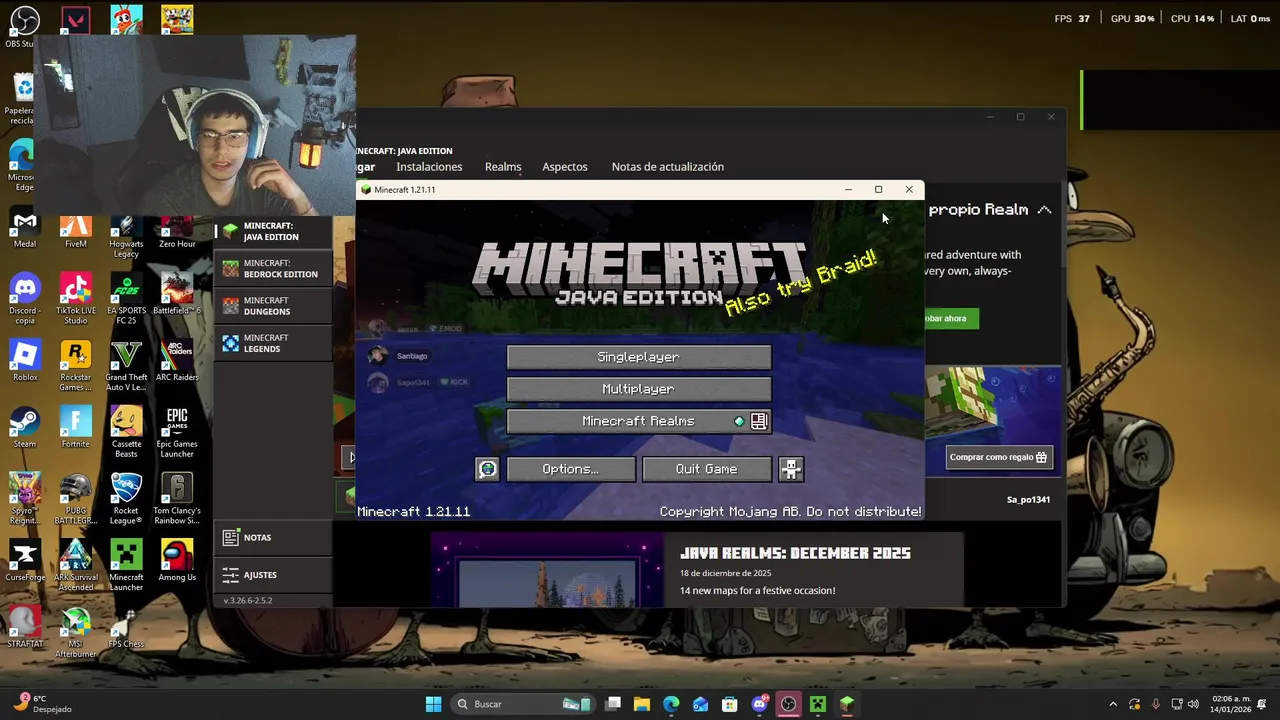Open Java Realms: December 2025 news article

point(795,553)
